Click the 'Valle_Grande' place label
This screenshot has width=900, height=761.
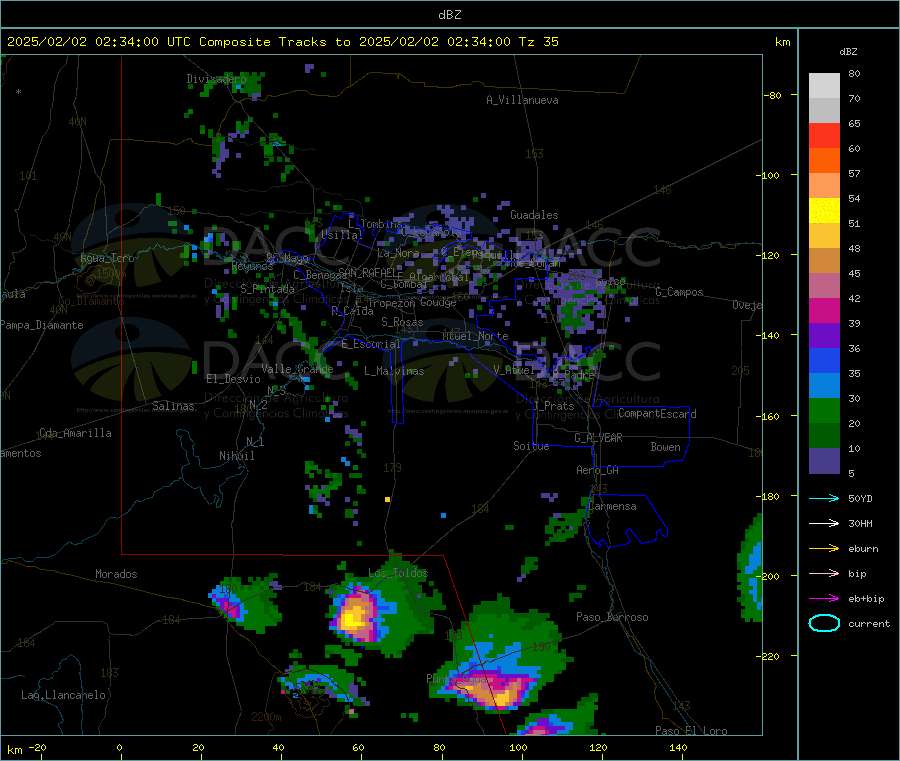[297, 369]
